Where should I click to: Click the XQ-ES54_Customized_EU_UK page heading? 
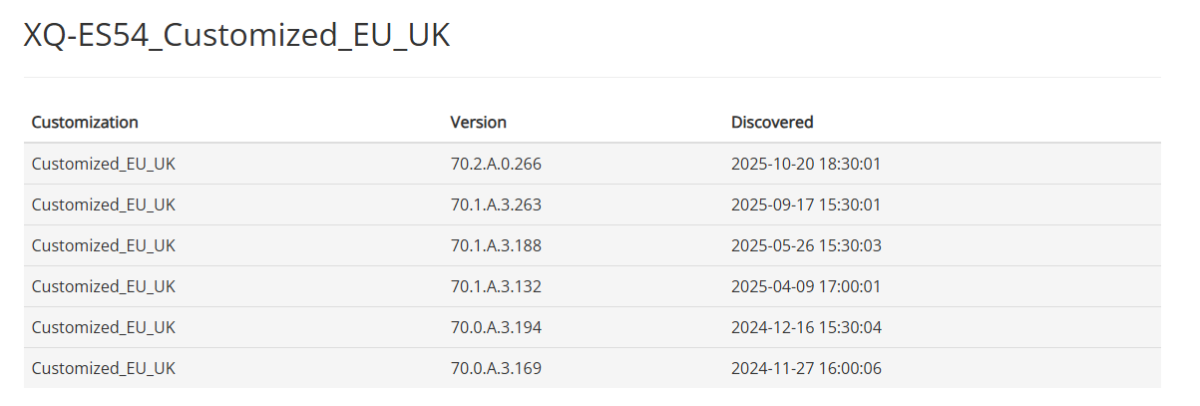236,36
